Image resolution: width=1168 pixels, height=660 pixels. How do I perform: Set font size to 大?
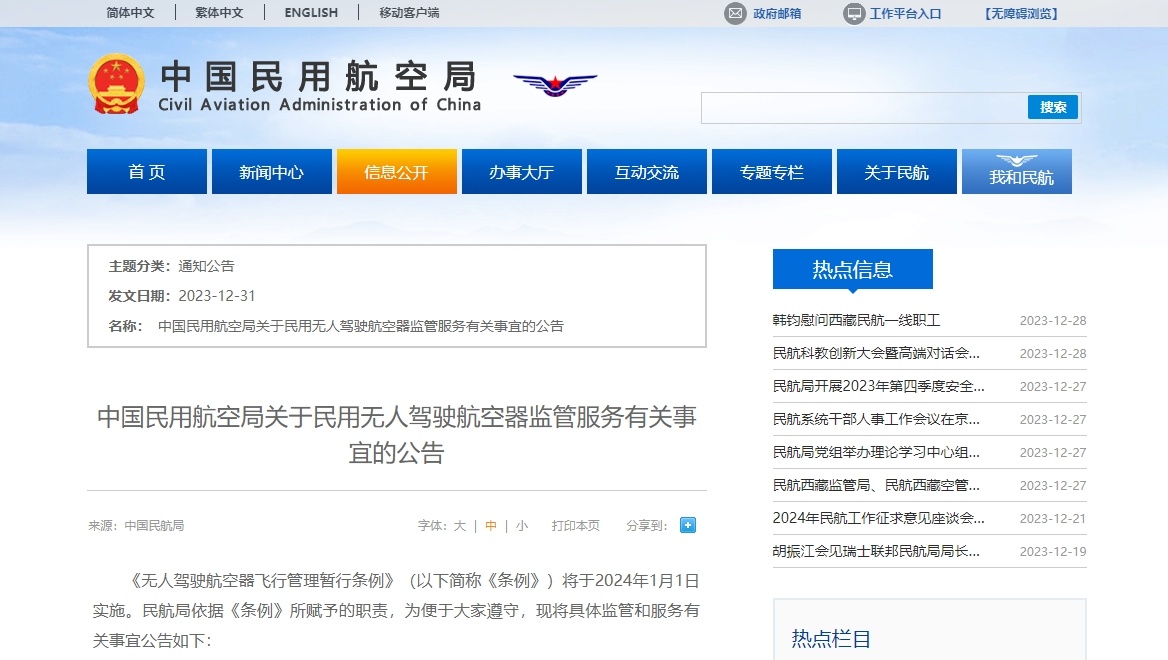click(x=460, y=525)
